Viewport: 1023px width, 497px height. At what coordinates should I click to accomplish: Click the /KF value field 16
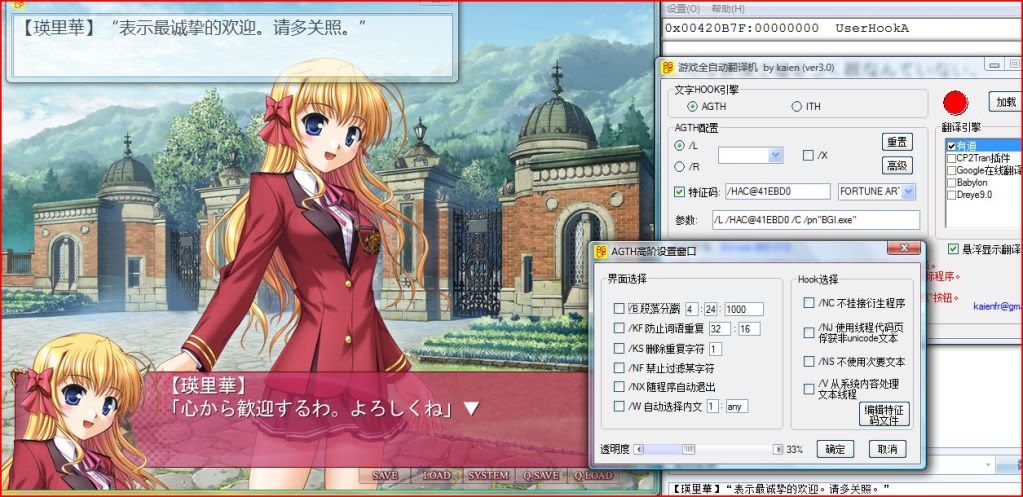(749, 329)
